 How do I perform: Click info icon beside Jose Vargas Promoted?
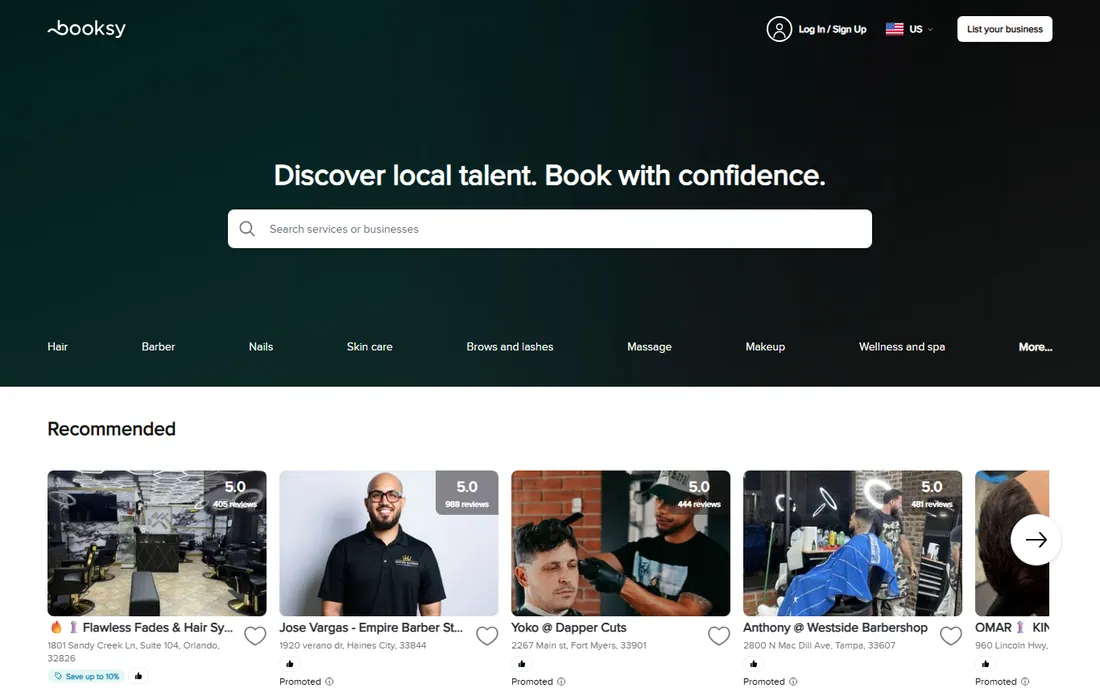click(330, 682)
